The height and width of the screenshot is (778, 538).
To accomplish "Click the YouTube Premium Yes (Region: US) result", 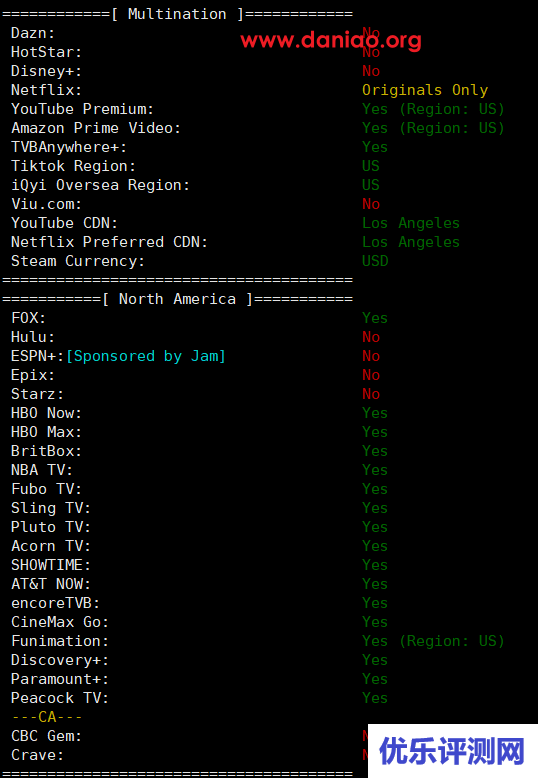I will [x=433, y=109].
